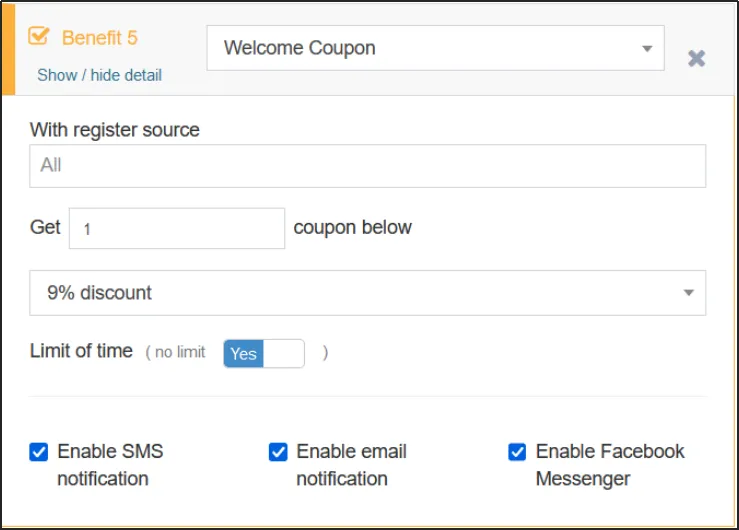Click the Benefit 5 check icon
Screen dimensions: 739x530
(x=39, y=37)
